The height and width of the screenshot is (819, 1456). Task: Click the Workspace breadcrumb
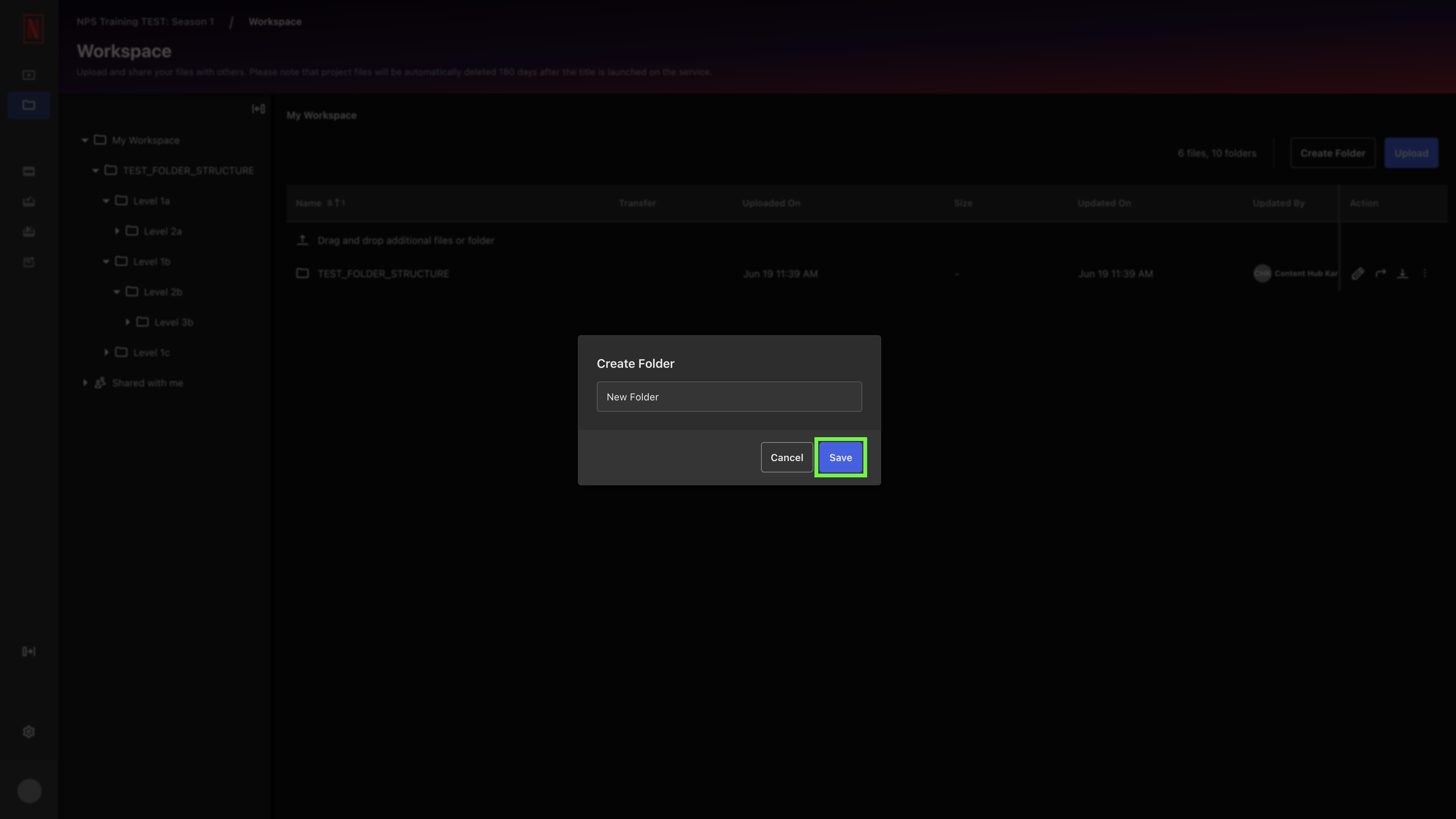pyautogui.click(x=275, y=22)
